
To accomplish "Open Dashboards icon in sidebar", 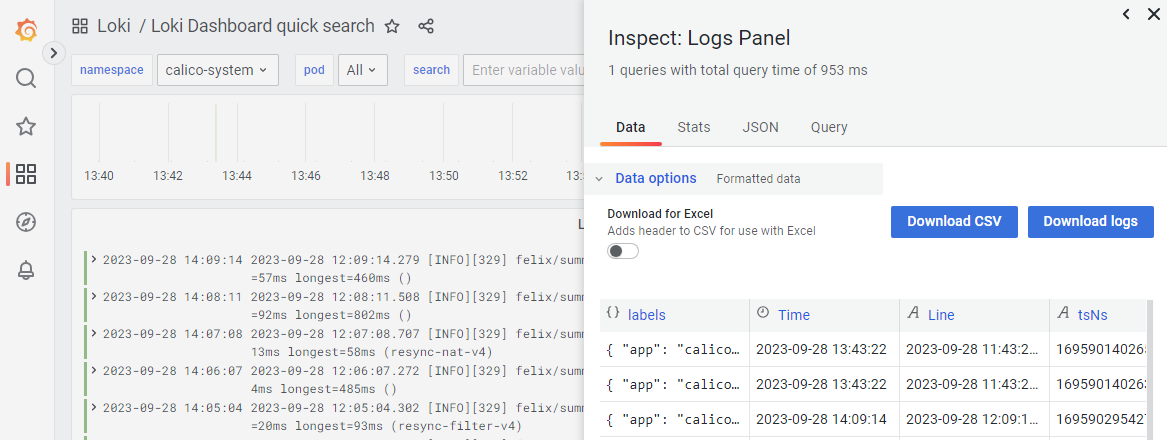I will 27,174.
